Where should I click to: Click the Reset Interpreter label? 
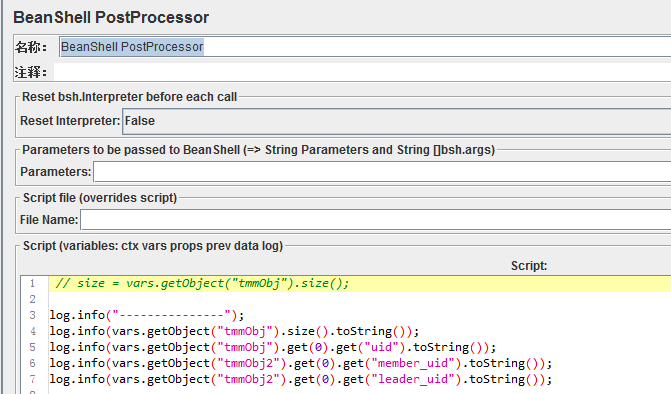(x=70, y=121)
